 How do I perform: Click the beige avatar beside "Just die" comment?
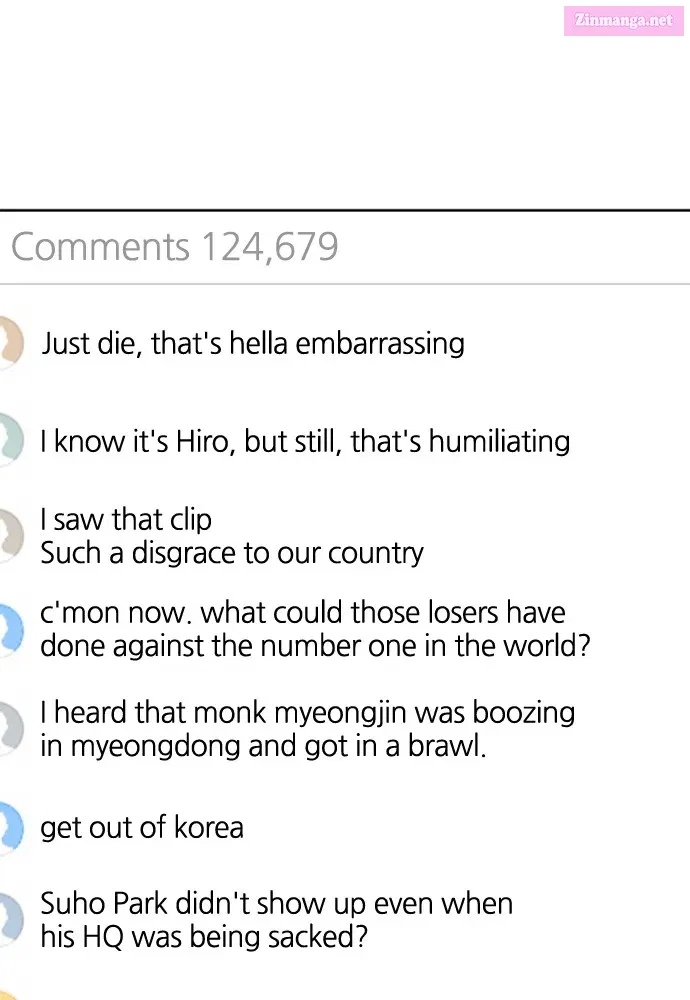click(x=11, y=342)
